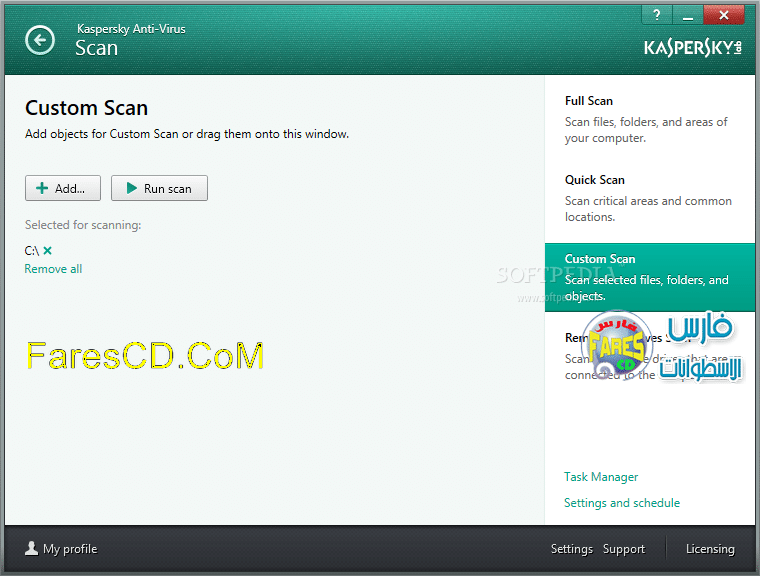Select the Full Scan option

pyautogui.click(x=649, y=119)
